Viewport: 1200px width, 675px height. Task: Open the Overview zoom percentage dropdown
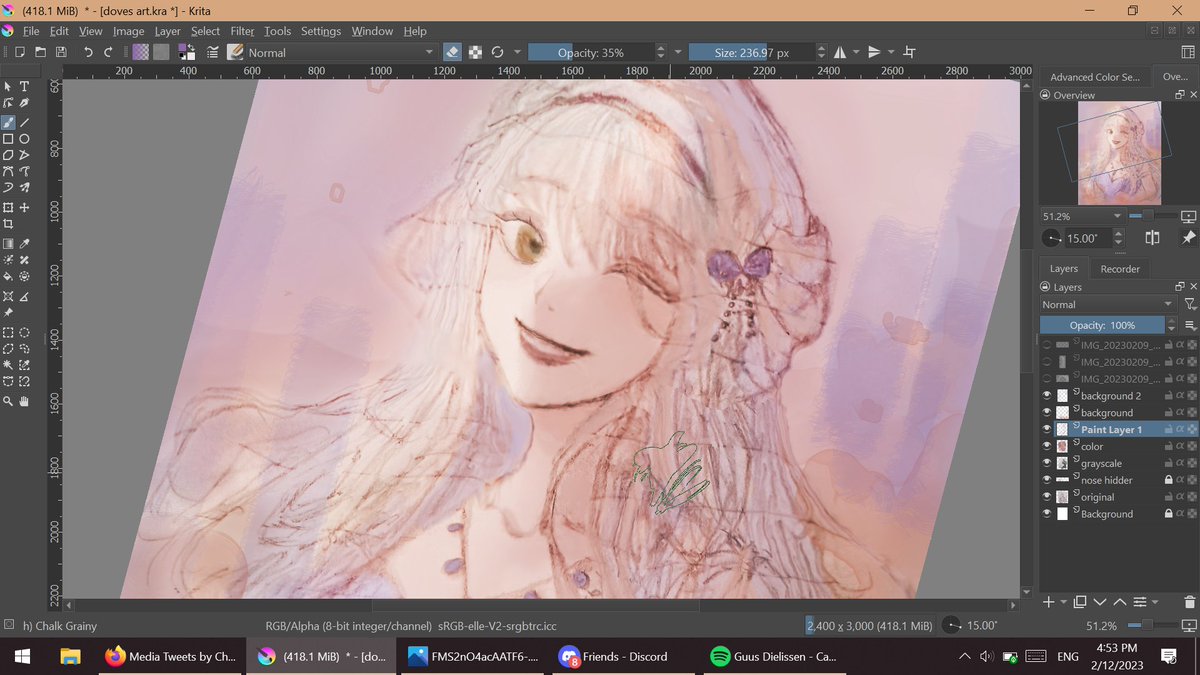(x=1082, y=216)
